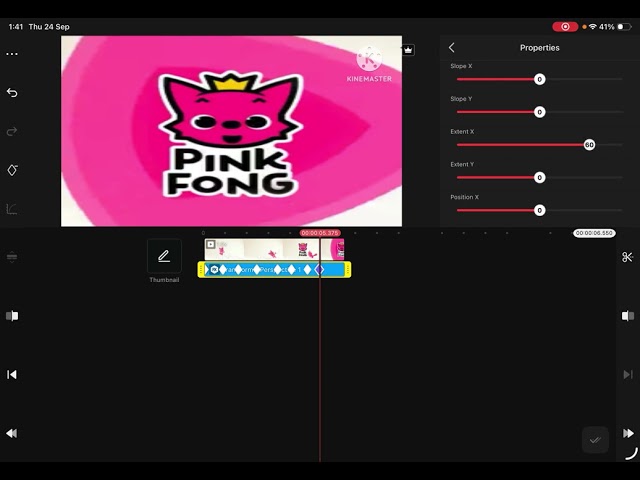Tap the Wi-Fi status icon
The image size is (640, 480).
[593, 27]
